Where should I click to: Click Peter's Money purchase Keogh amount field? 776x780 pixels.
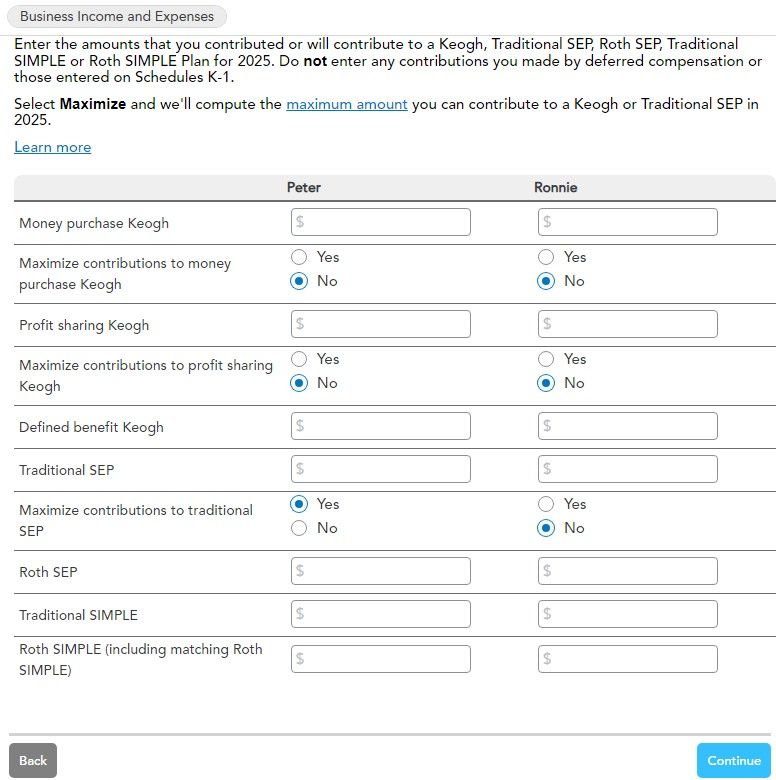(x=380, y=222)
